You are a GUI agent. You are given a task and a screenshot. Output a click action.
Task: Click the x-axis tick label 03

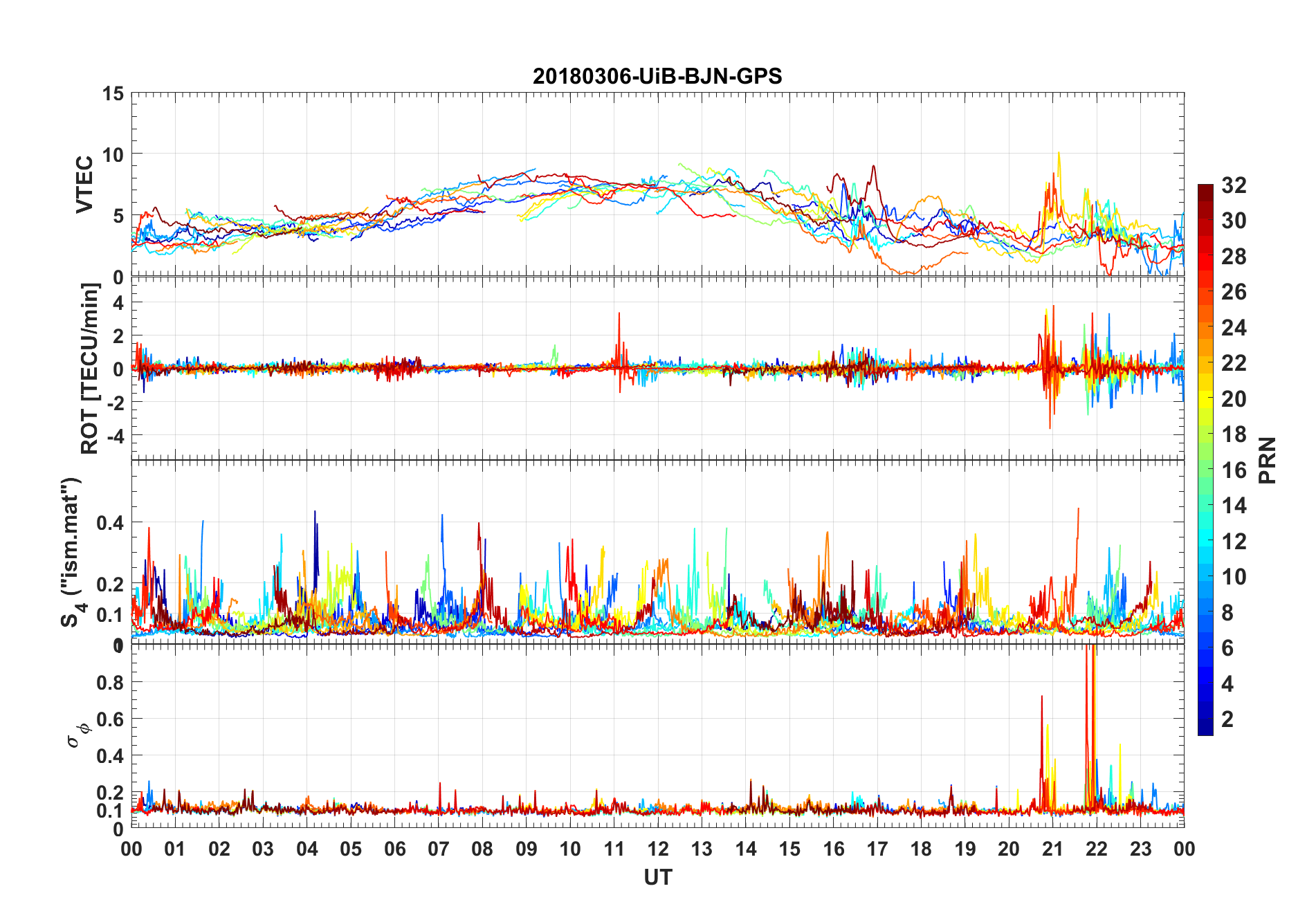pos(263,849)
